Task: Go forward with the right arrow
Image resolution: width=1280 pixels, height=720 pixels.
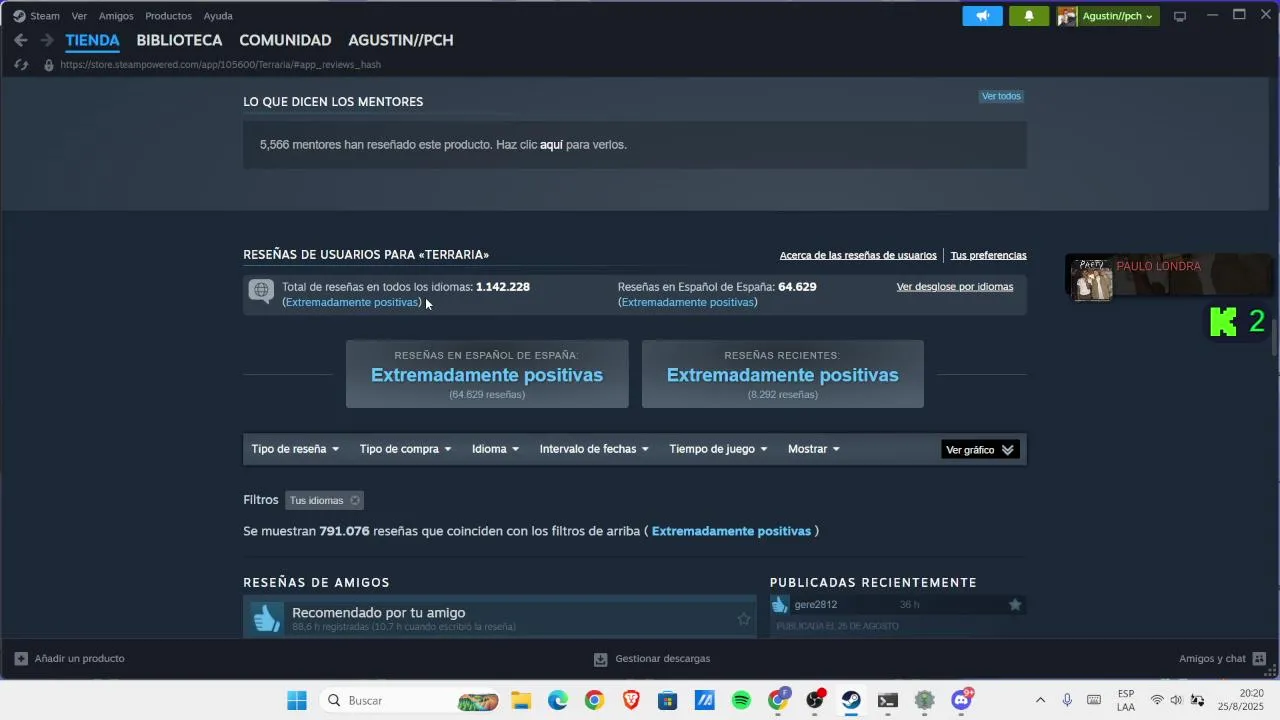Action: tap(47, 40)
